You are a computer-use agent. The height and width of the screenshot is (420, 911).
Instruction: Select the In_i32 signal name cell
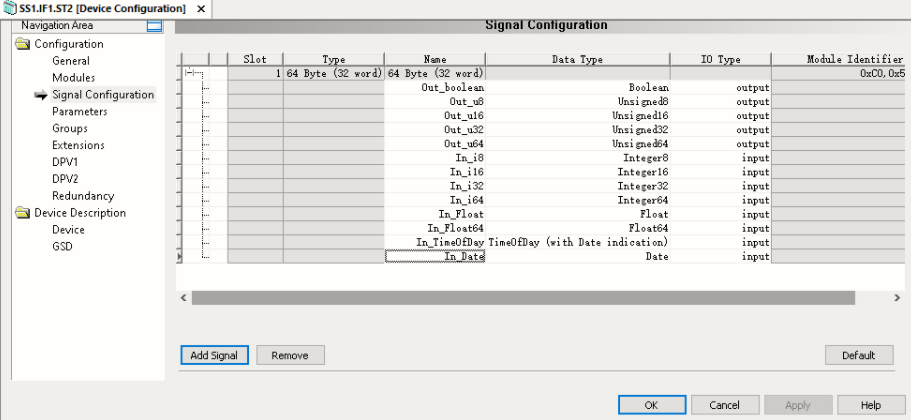click(435, 186)
